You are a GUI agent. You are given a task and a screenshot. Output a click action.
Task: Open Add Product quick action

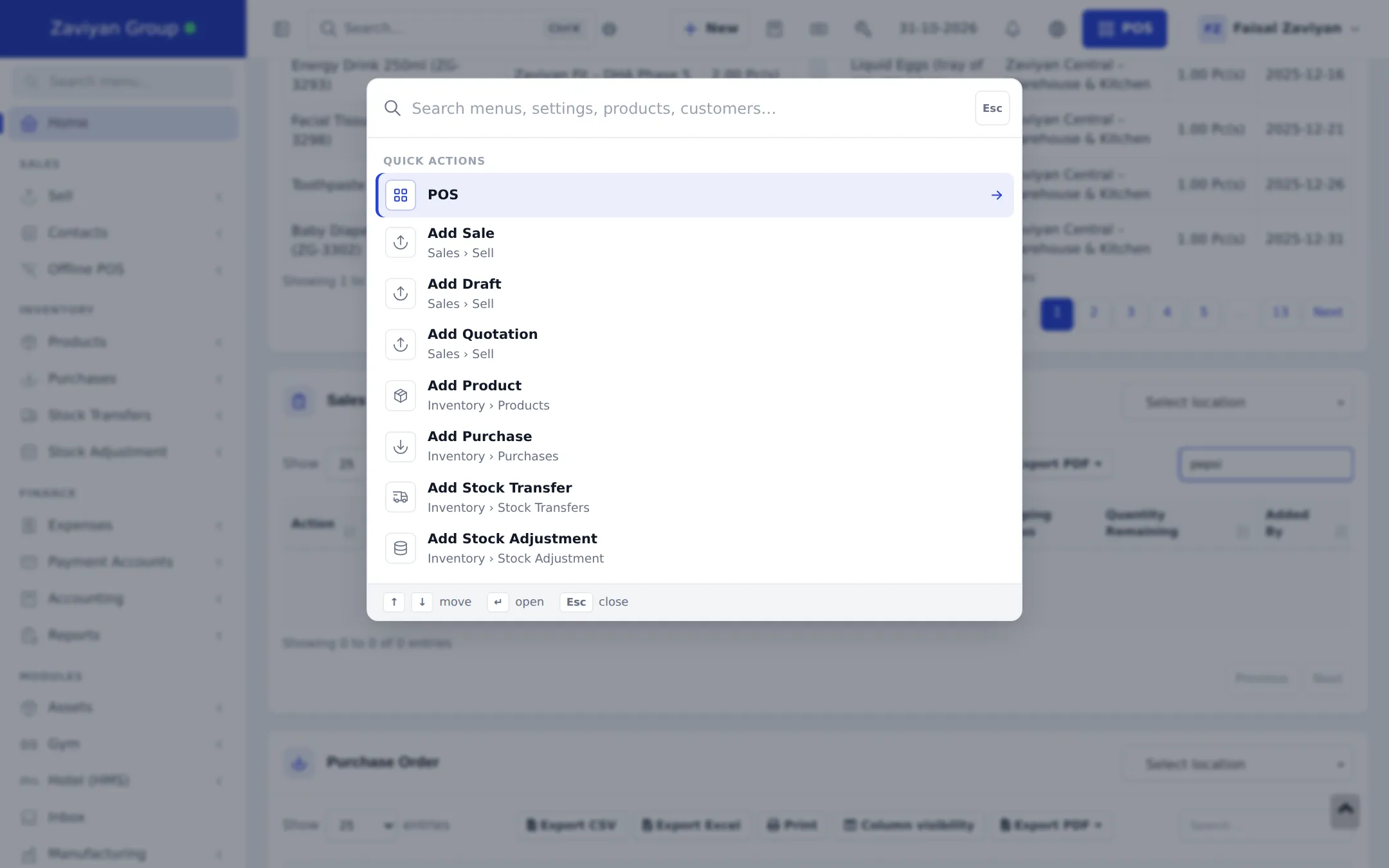[694, 395]
